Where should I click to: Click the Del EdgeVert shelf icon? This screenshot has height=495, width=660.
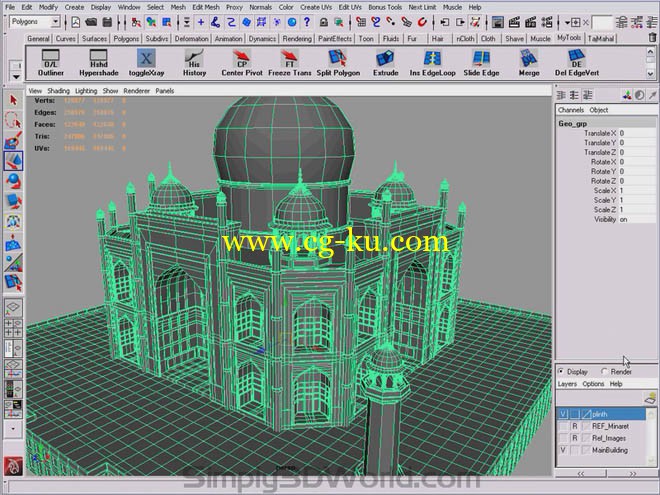(x=577, y=62)
